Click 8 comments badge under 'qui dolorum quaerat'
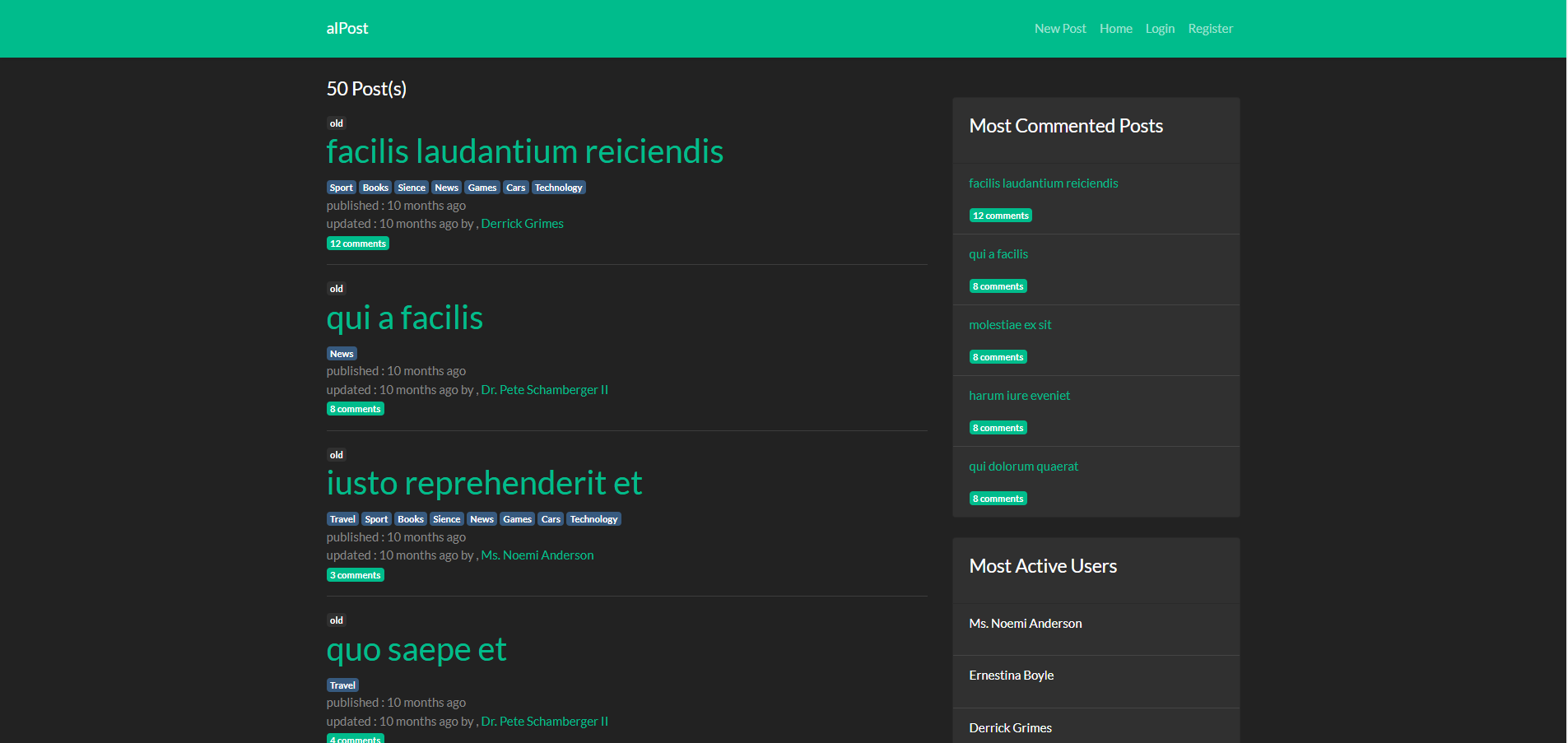This screenshot has width=1568, height=743. (x=998, y=499)
